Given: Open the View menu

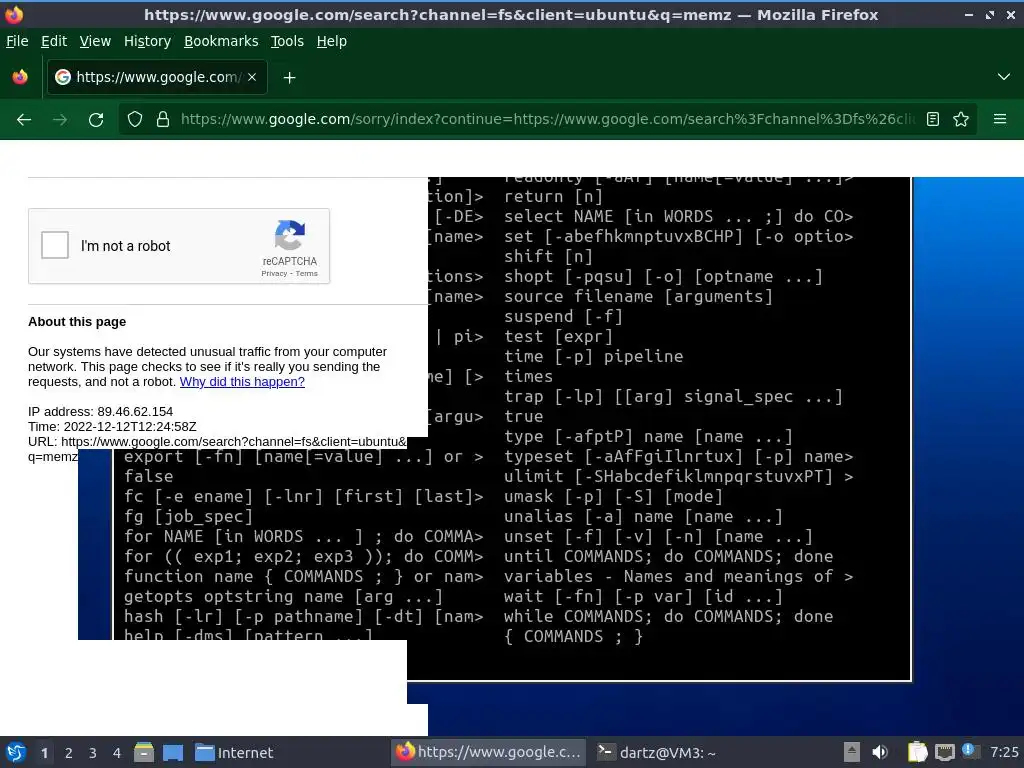Looking at the screenshot, I should click(x=95, y=41).
